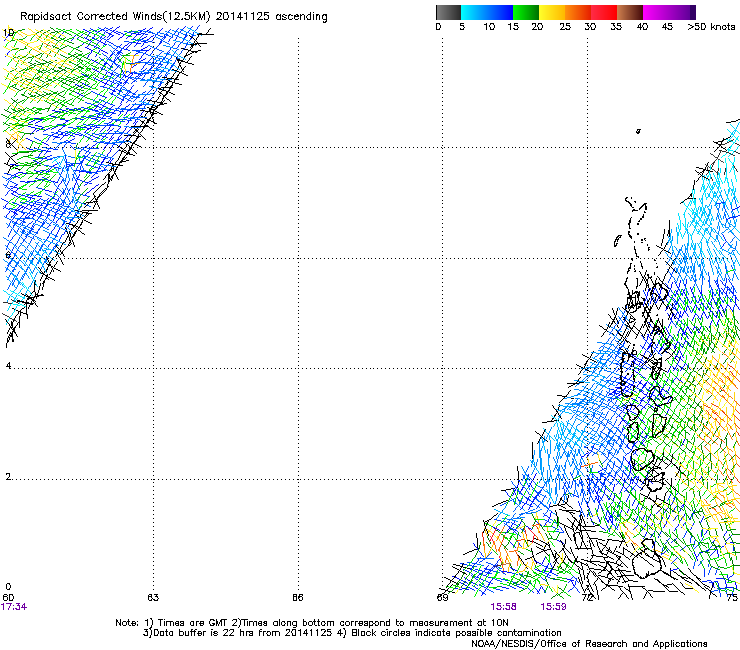
Task: Click the magenta 40-45 knots legend segment
Action: tap(656, 12)
